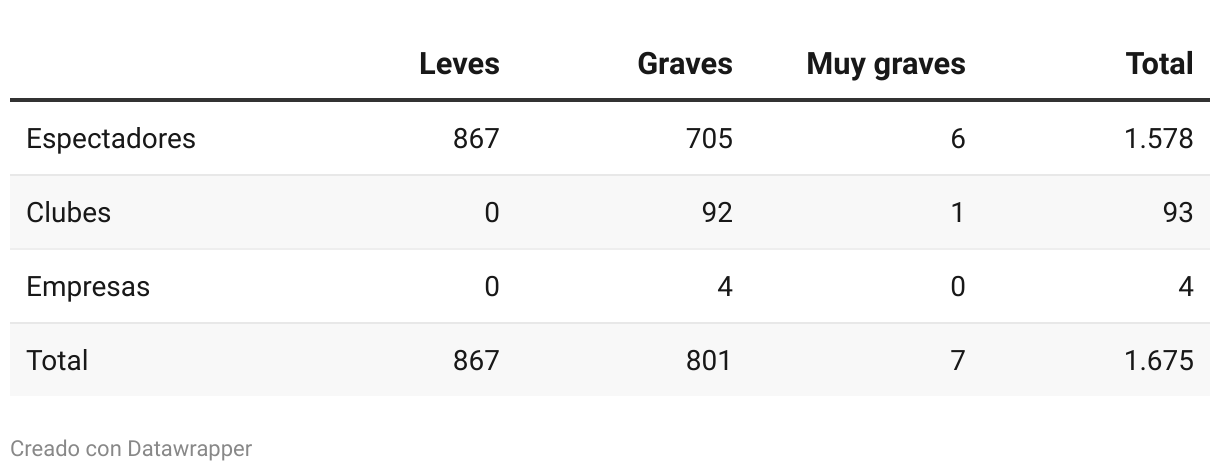Open the Creado con Datawrapper link

pyautogui.click(x=131, y=449)
